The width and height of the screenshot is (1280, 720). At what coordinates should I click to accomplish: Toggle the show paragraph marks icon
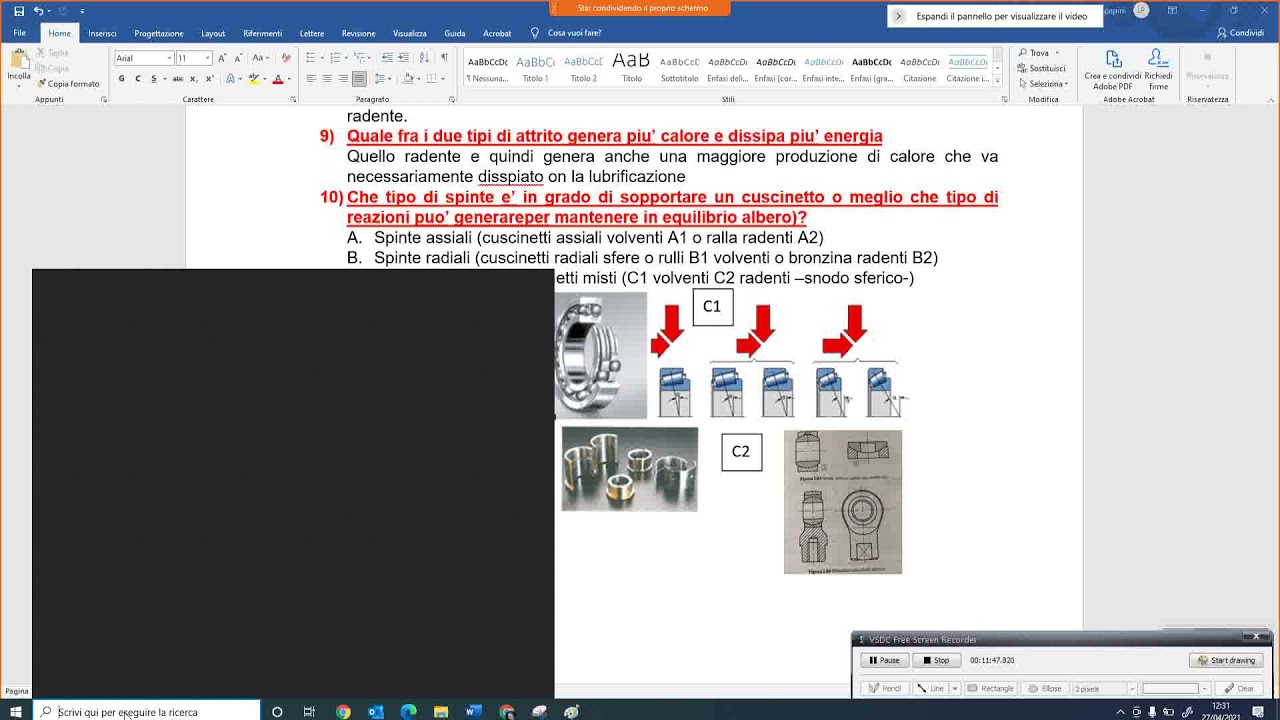pyautogui.click(x=444, y=58)
